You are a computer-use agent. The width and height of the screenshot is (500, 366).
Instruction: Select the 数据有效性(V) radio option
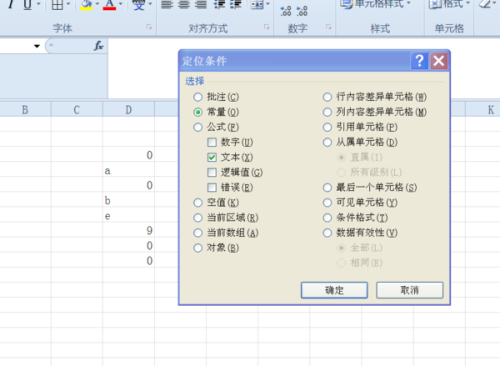(x=360, y=233)
